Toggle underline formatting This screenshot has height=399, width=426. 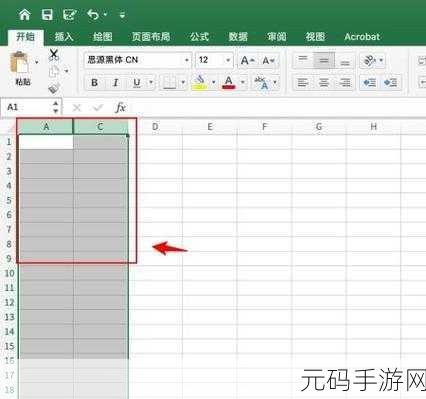[137, 82]
